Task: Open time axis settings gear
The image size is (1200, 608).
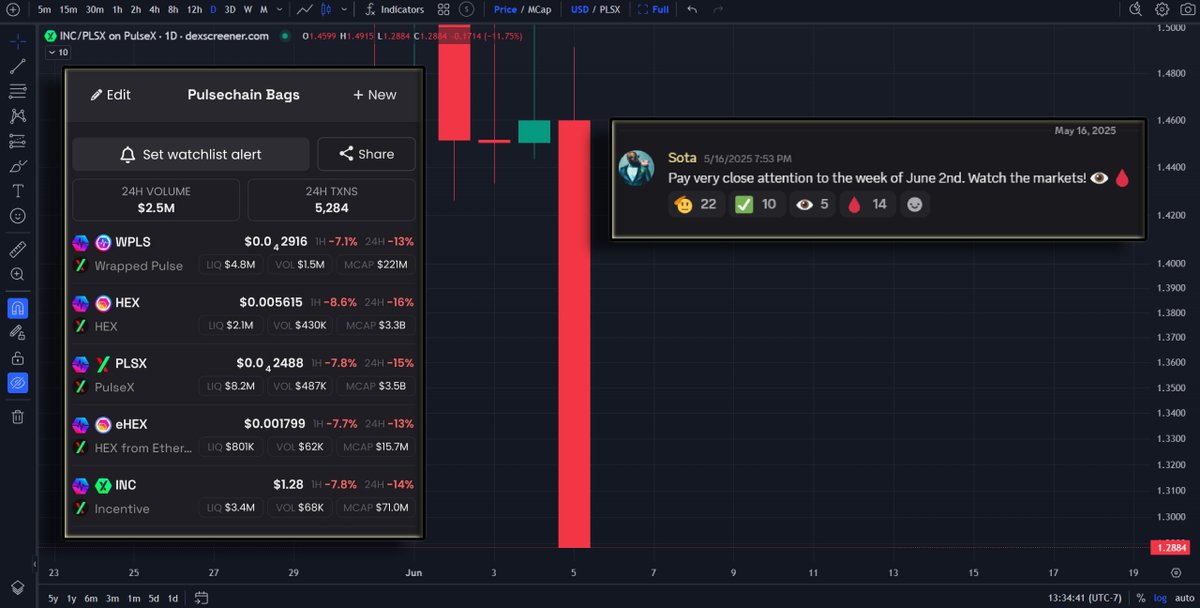Action: (x=1175, y=573)
